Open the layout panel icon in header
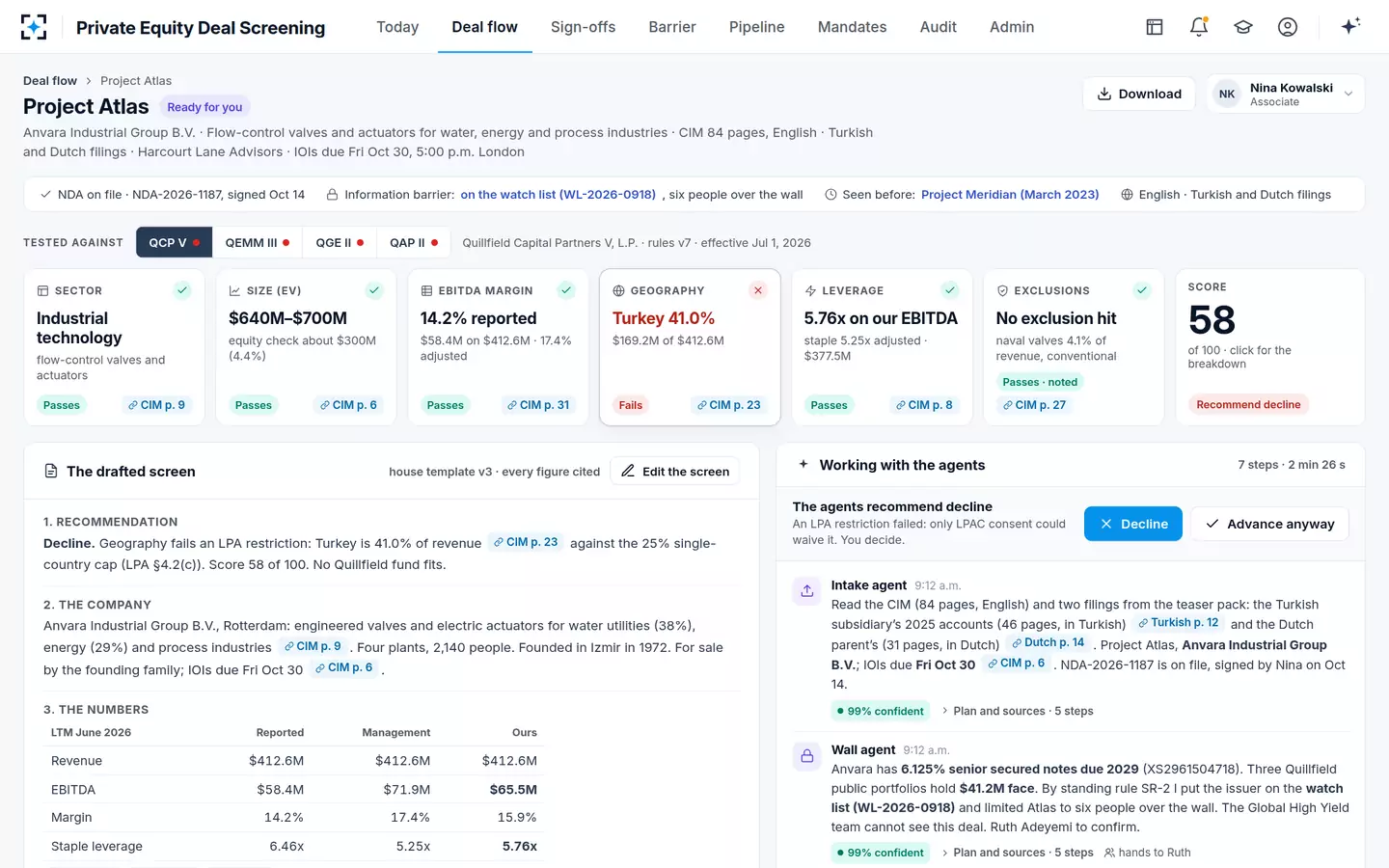The height and width of the screenshot is (868, 1389). [x=1155, y=27]
